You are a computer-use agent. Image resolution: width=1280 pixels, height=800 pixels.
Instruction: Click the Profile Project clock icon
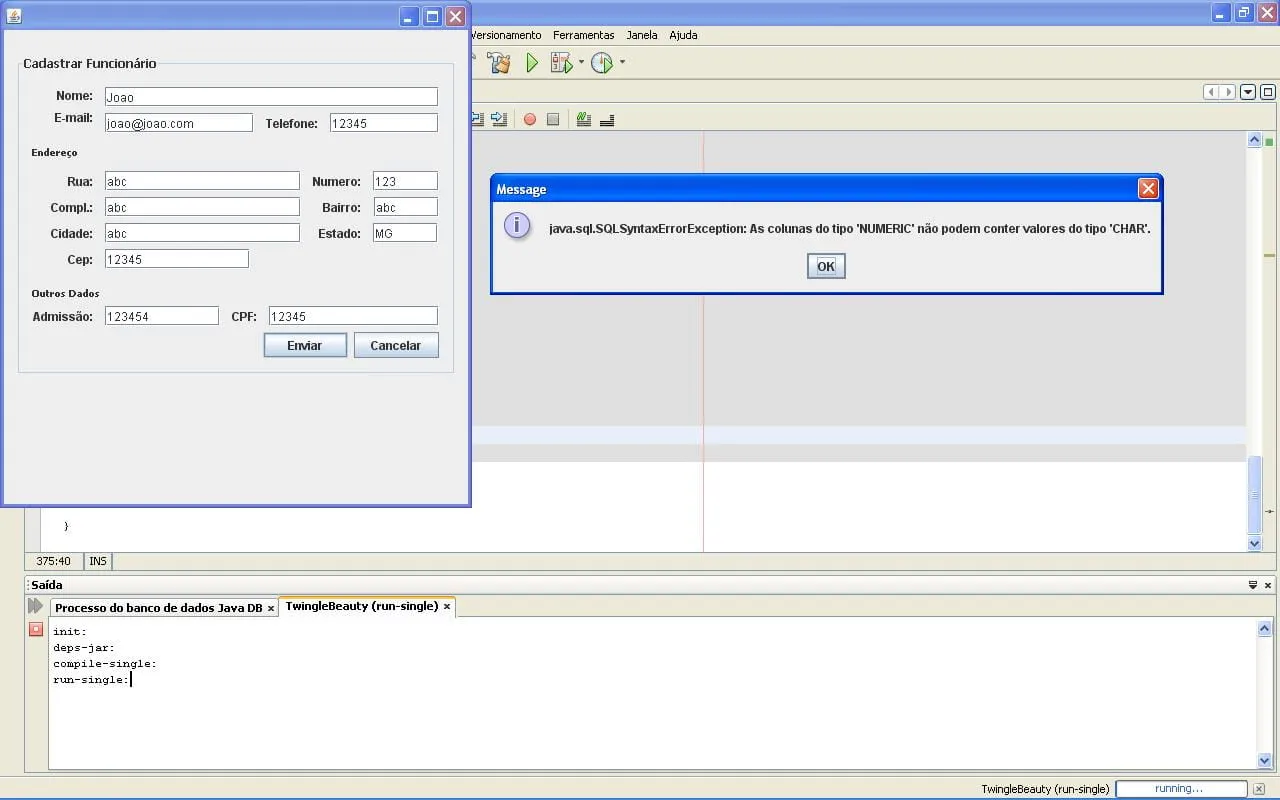pyautogui.click(x=601, y=63)
